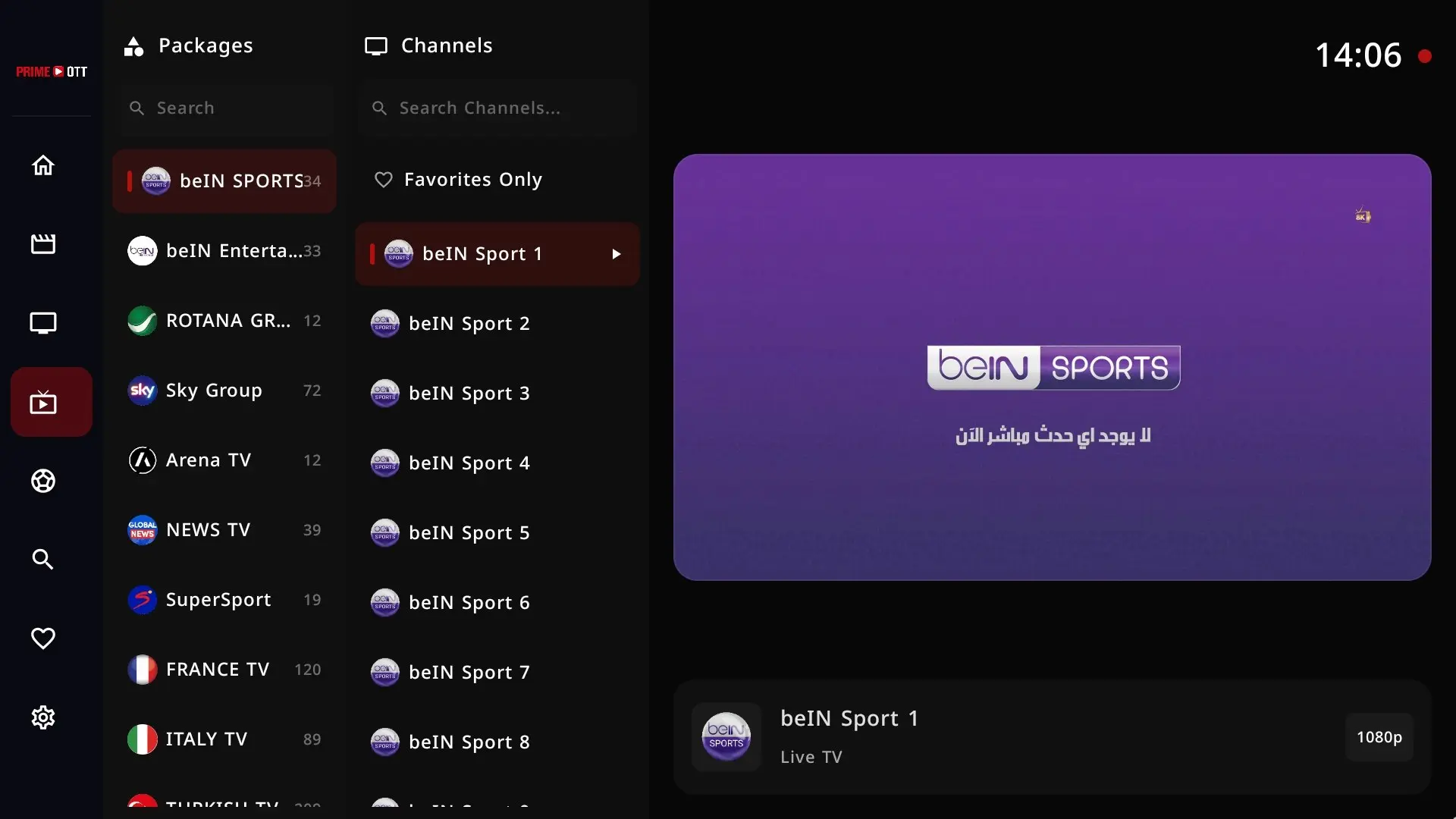Select the Sky Group package
The width and height of the screenshot is (1456, 819).
click(x=224, y=391)
